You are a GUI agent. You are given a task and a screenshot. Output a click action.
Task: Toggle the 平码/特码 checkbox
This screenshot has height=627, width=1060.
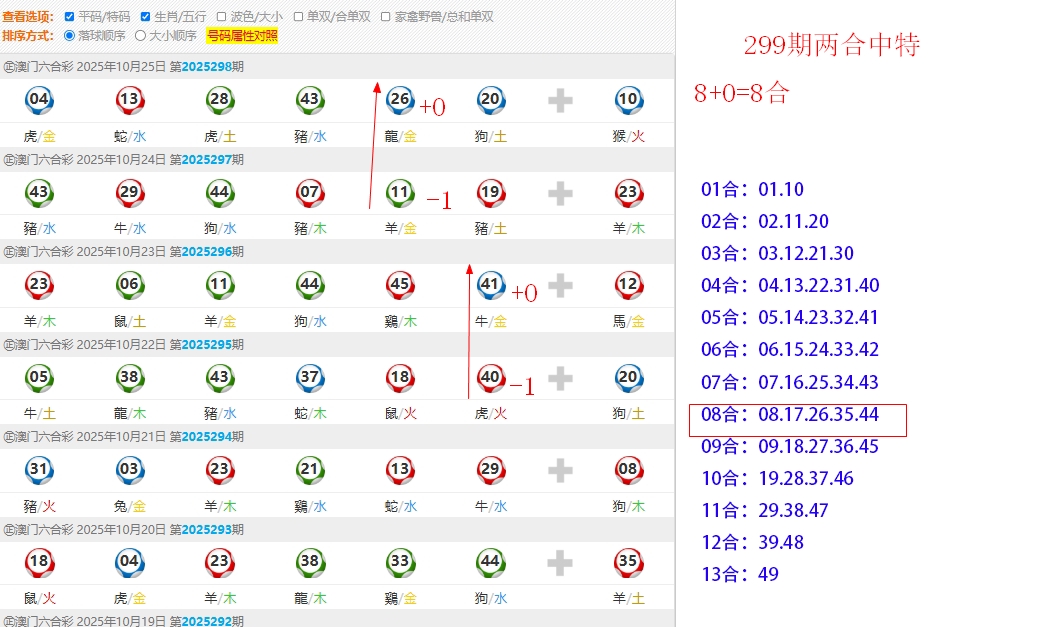click(69, 17)
